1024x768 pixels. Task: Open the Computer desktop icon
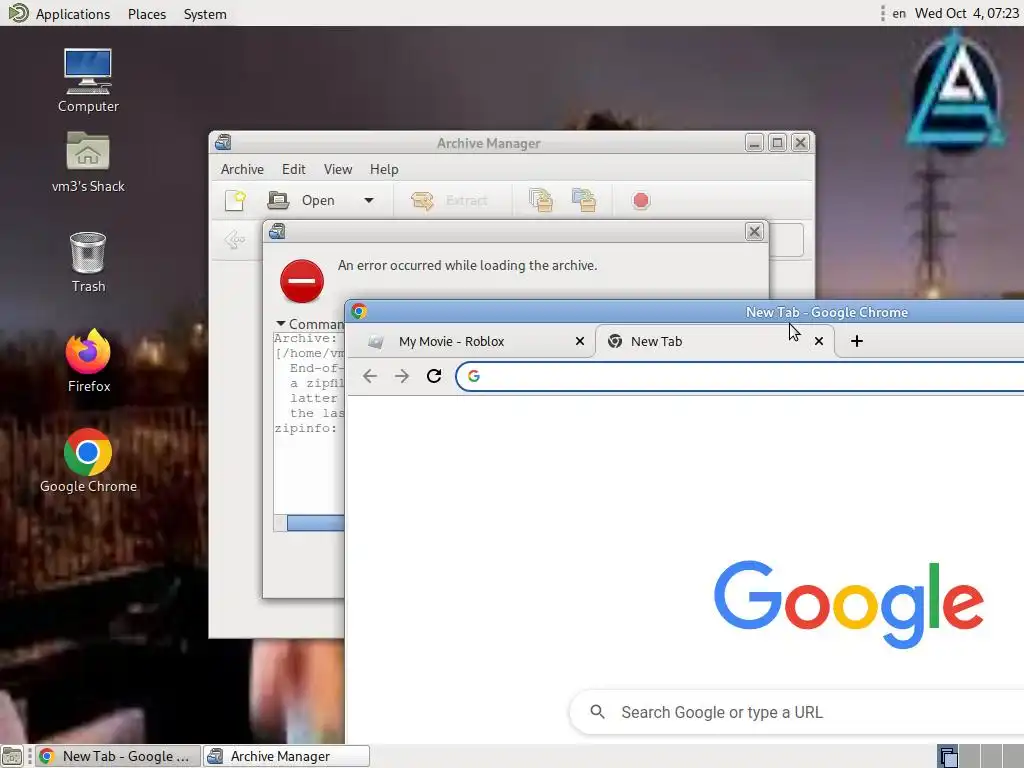pos(88,81)
